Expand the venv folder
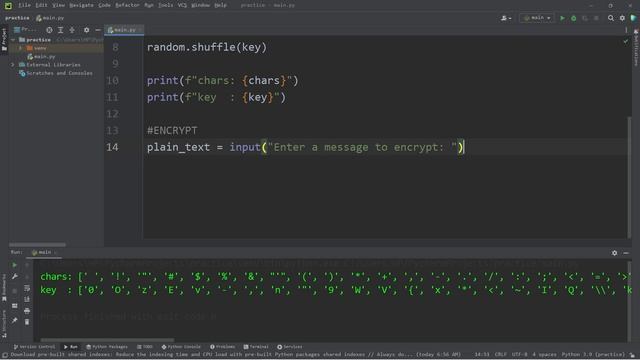The width and height of the screenshot is (640, 360). [20, 48]
